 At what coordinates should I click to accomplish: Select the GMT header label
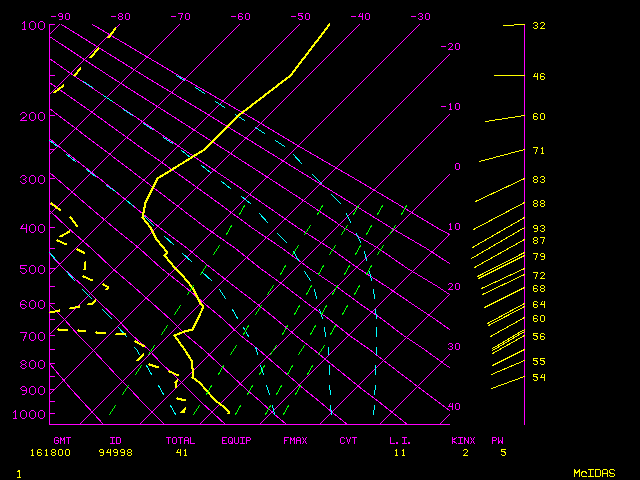(63, 440)
